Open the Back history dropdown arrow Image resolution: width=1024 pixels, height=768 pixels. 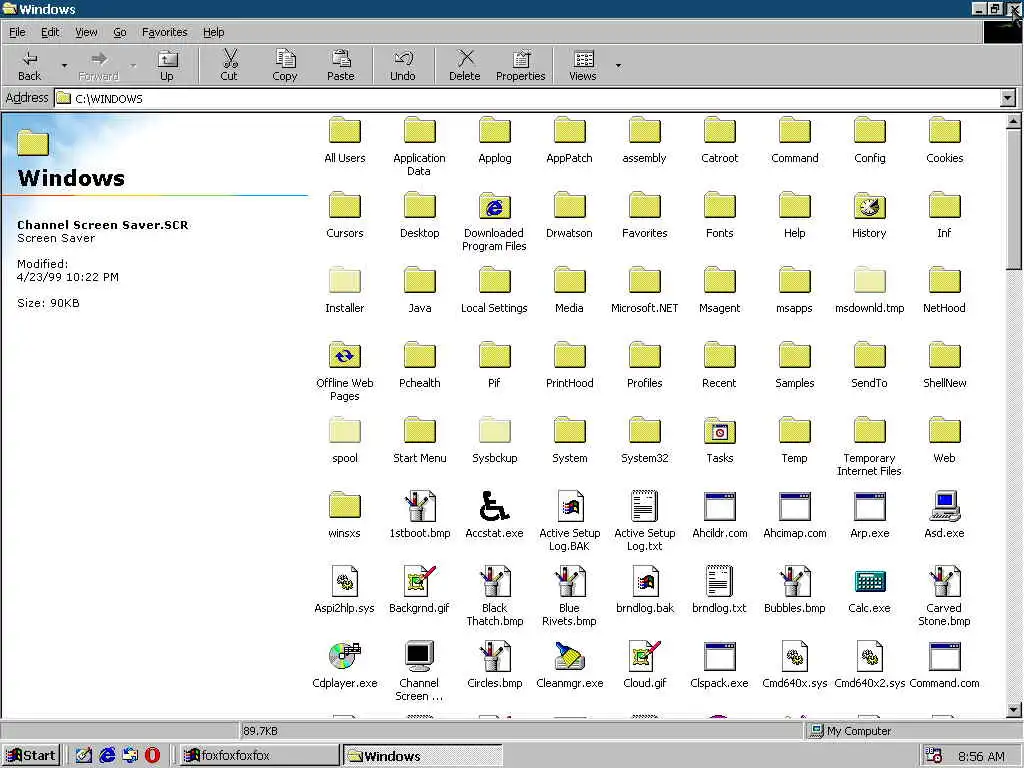pyautogui.click(x=64, y=65)
